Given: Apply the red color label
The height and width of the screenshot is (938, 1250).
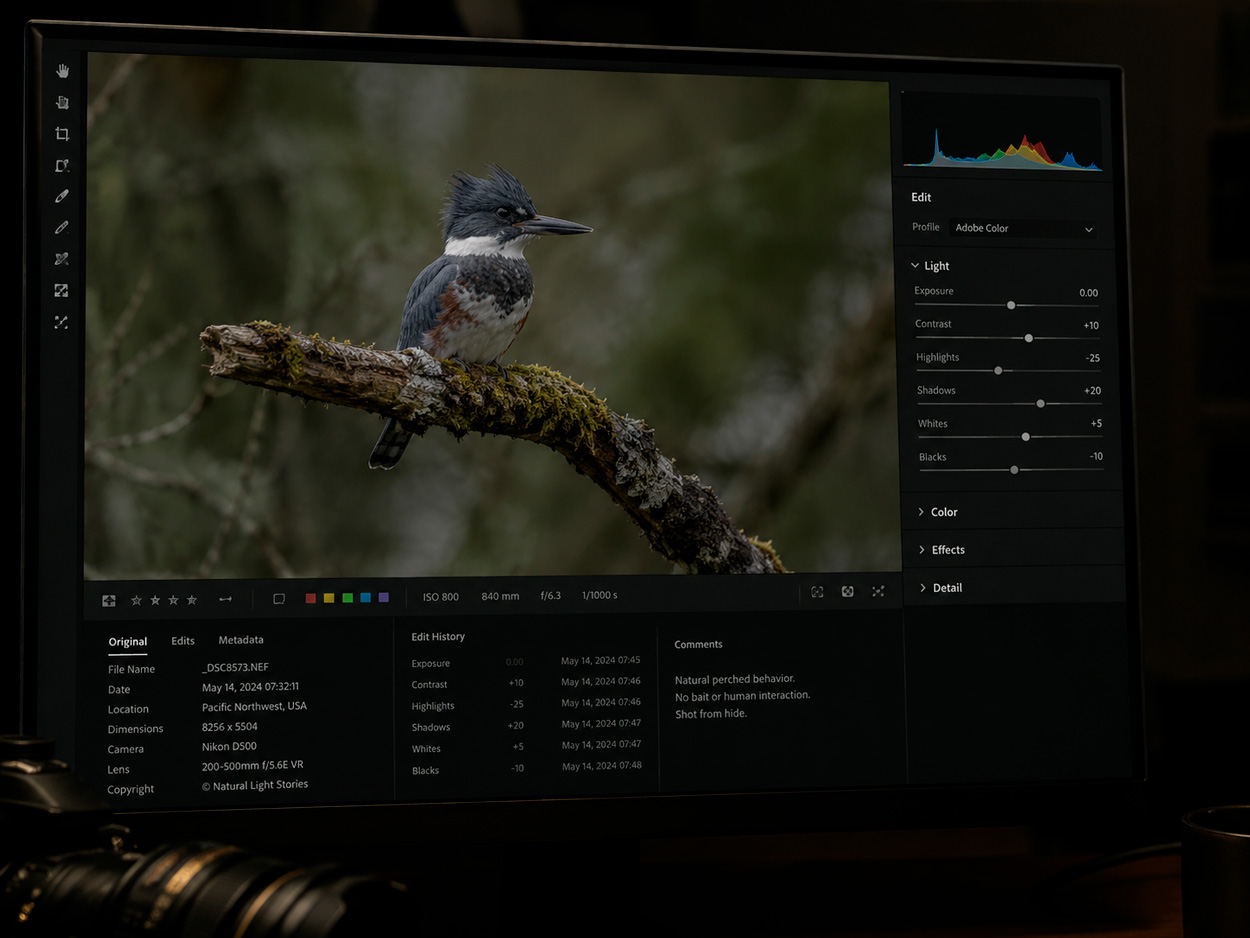Looking at the screenshot, I should click(311, 598).
